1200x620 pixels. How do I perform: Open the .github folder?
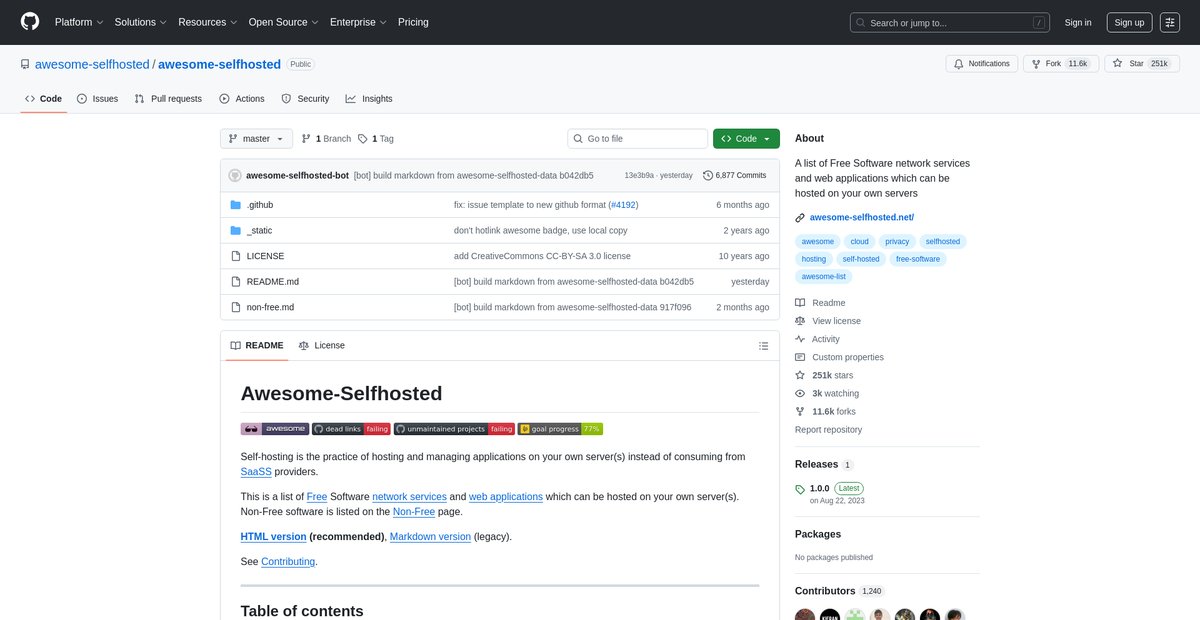260,205
